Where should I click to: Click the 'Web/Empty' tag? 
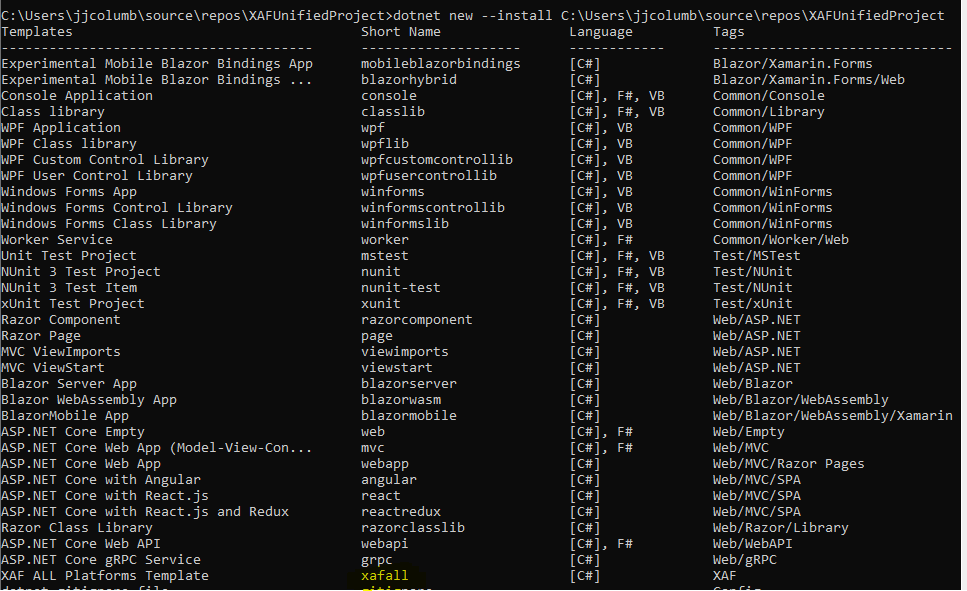[x=749, y=432]
